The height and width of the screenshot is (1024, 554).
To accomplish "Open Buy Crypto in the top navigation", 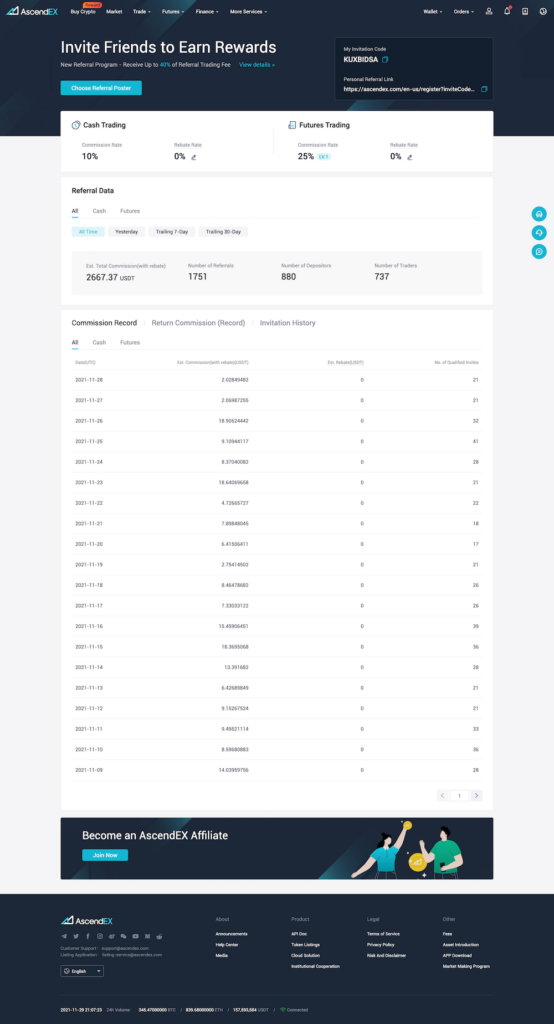I will 83,12.
